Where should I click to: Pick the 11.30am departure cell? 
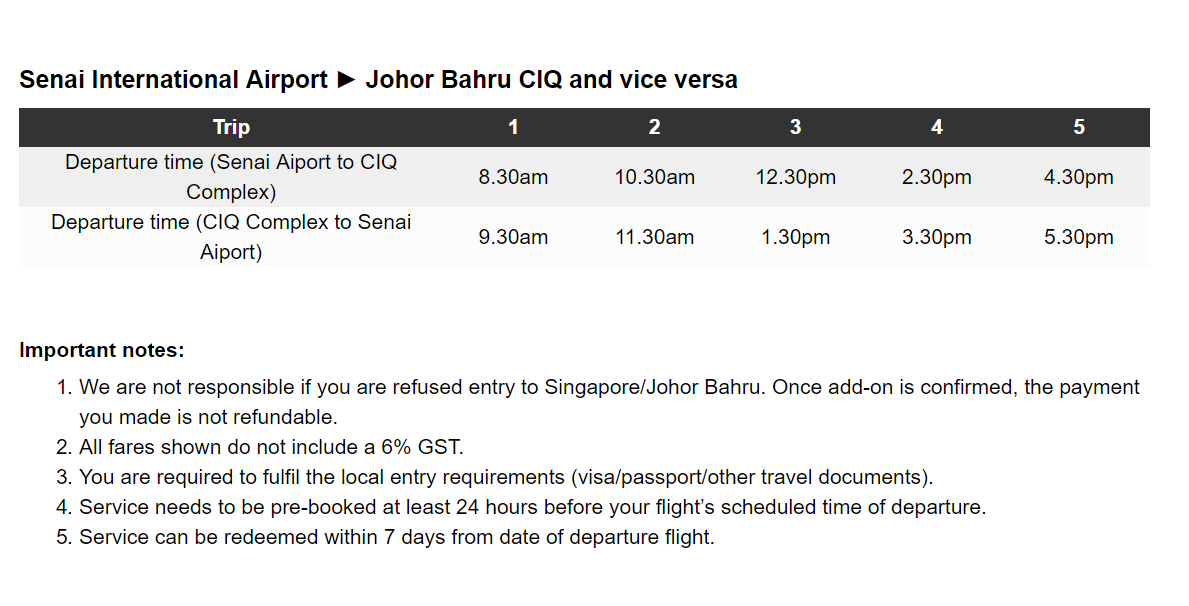click(x=654, y=237)
